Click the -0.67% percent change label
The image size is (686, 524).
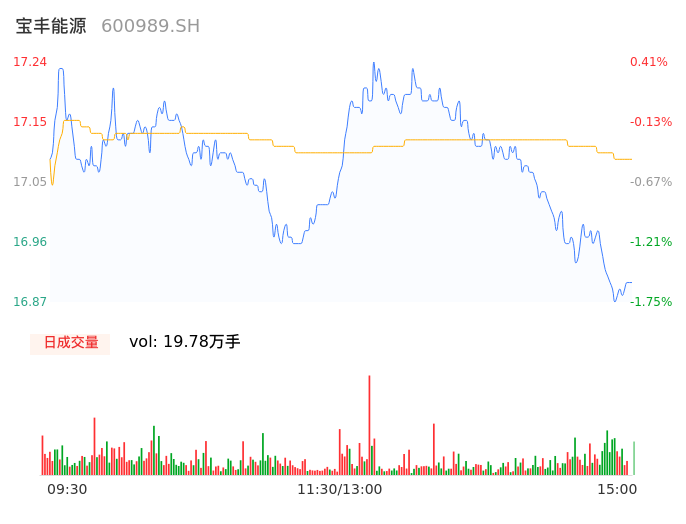pyautogui.click(x=650, y=182)
